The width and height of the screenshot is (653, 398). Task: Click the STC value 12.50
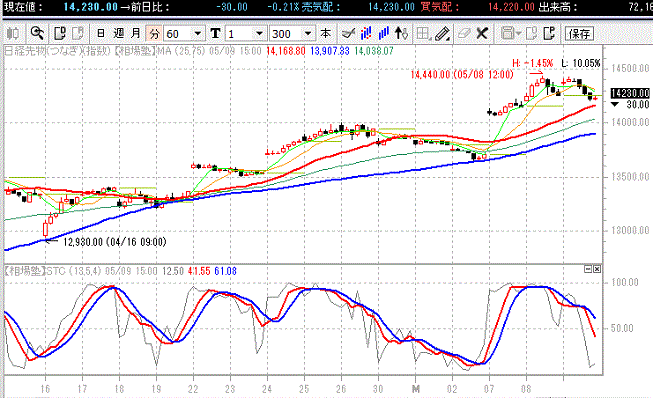[172, 271]
